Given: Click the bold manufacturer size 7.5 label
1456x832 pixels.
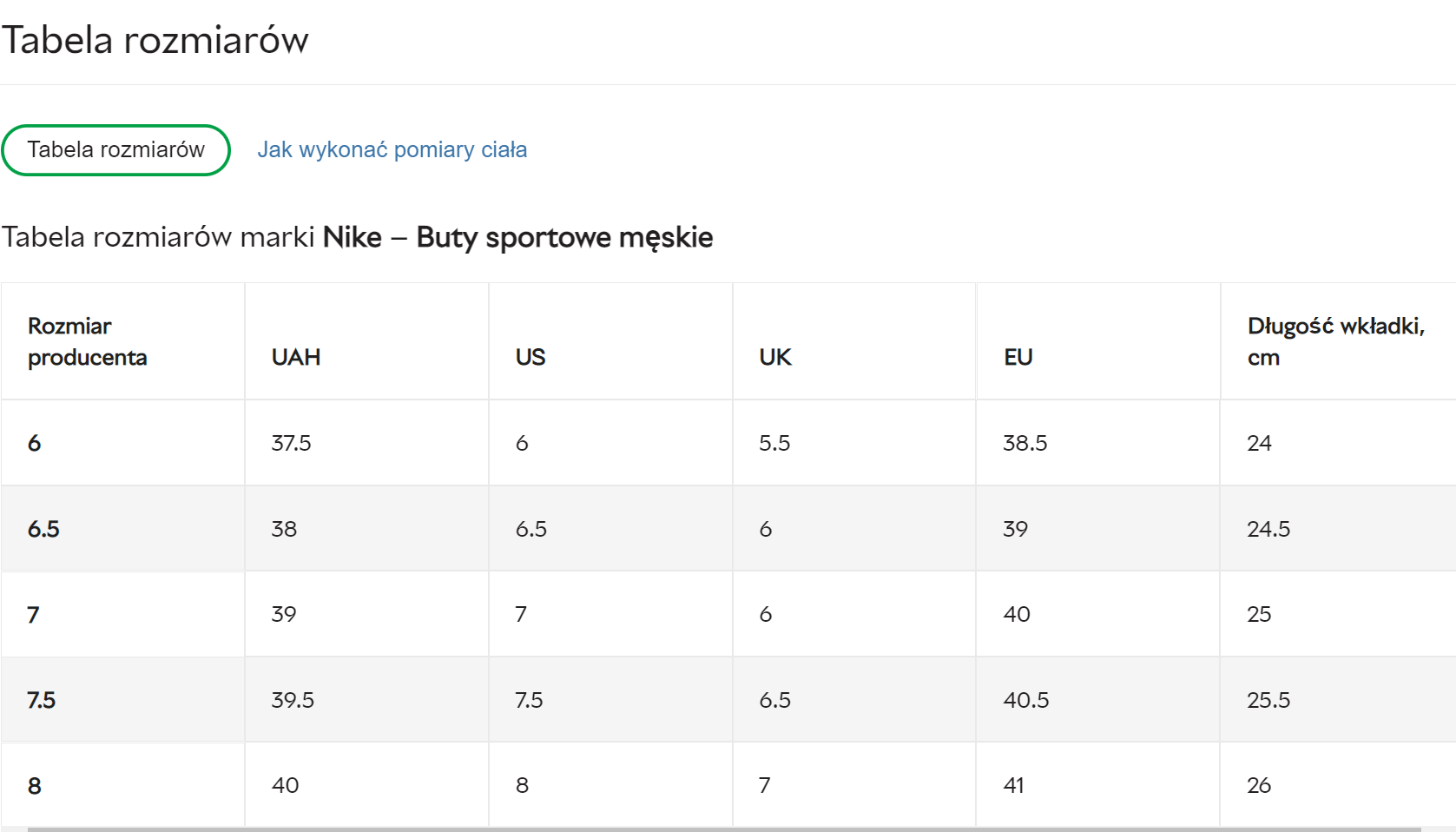Looking at the screenshot, I should click(41, 700).
